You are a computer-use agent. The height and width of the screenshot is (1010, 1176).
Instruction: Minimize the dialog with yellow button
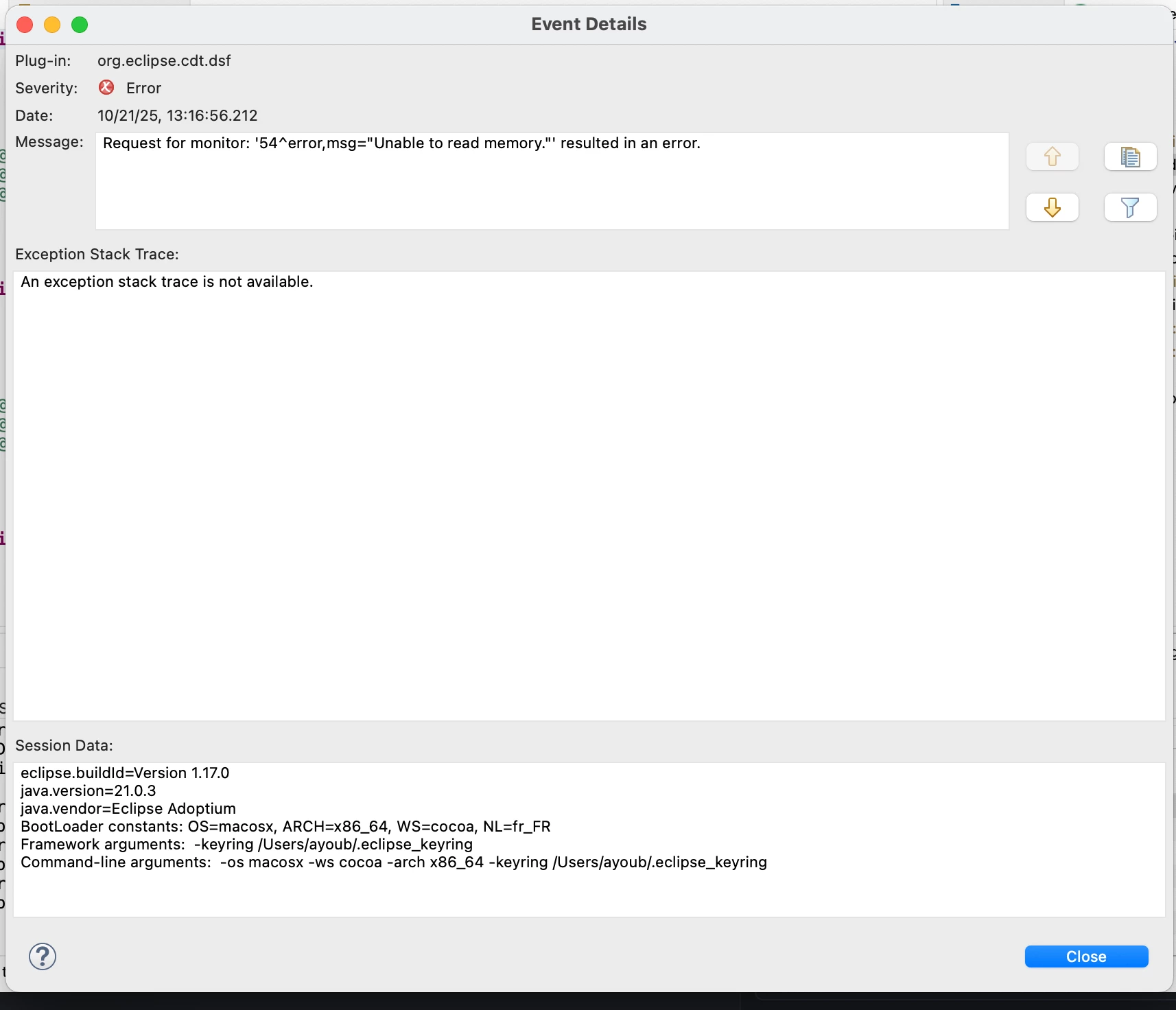point(52,25)
